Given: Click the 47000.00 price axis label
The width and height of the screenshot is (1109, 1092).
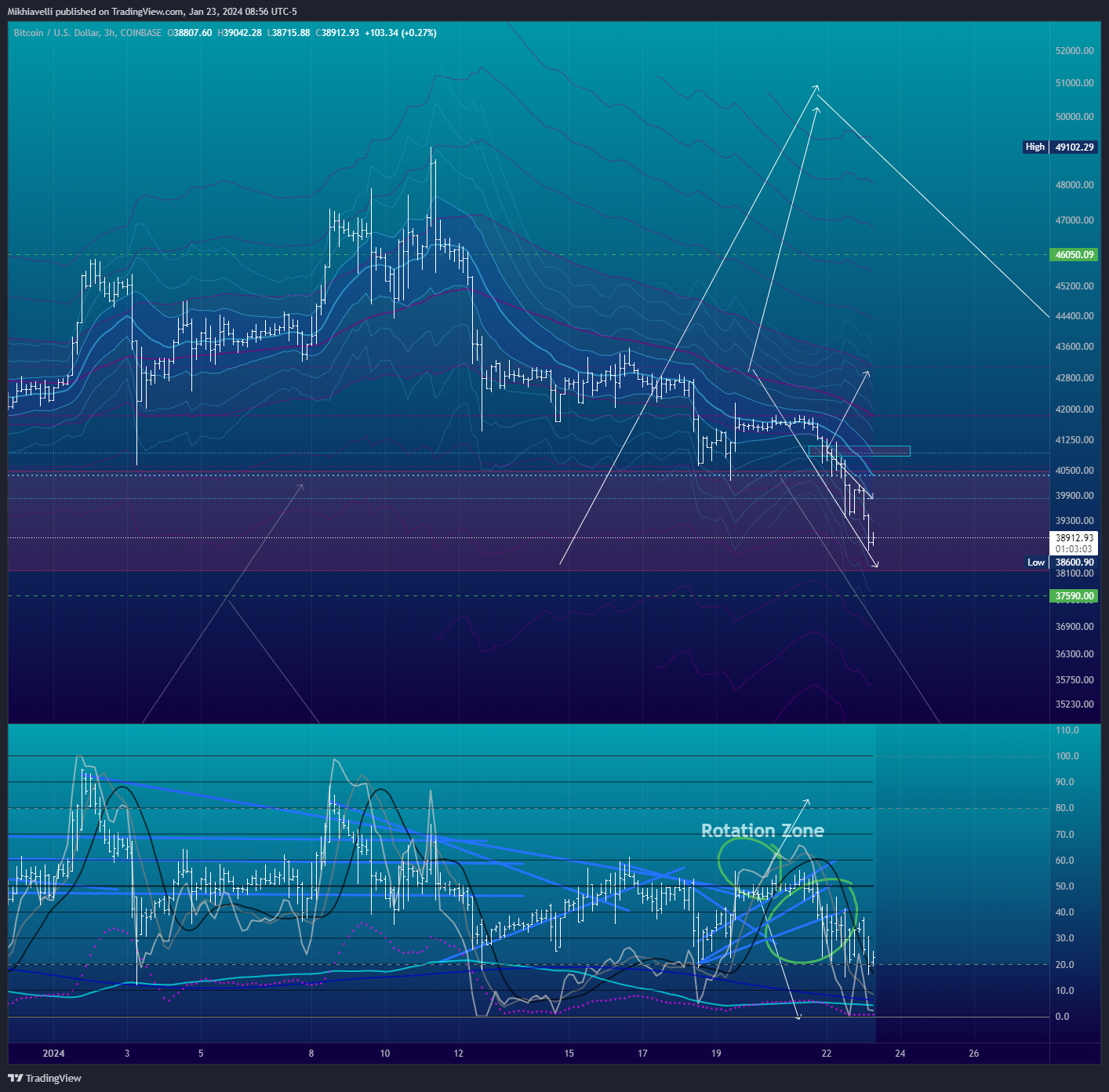Looking at the screenshot, I should click(x=1074, y=220).
